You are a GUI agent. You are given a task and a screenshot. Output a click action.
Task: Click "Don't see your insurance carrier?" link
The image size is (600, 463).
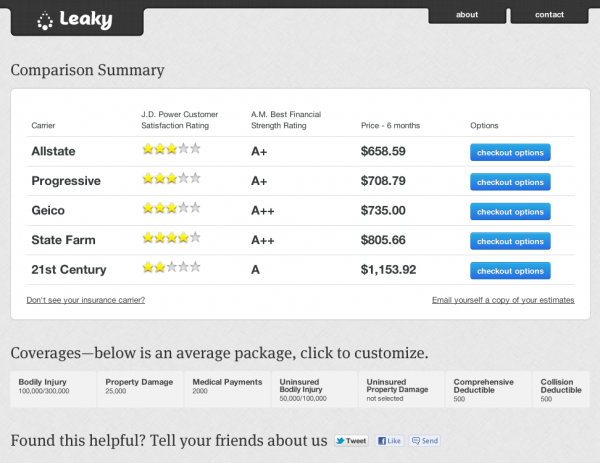click(86, 300)
